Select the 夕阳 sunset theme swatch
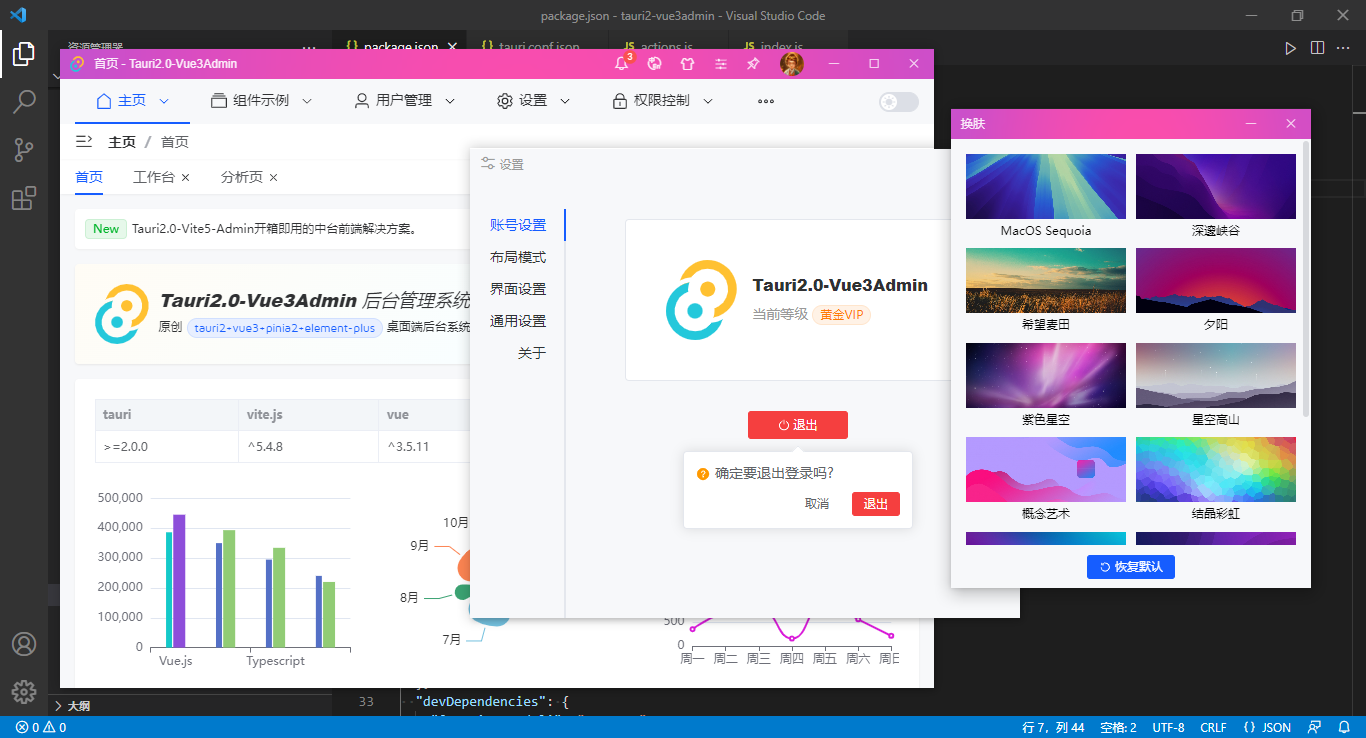This screenshot has width=1366, height=738. pyautogui.click(x=1215, y=280)
